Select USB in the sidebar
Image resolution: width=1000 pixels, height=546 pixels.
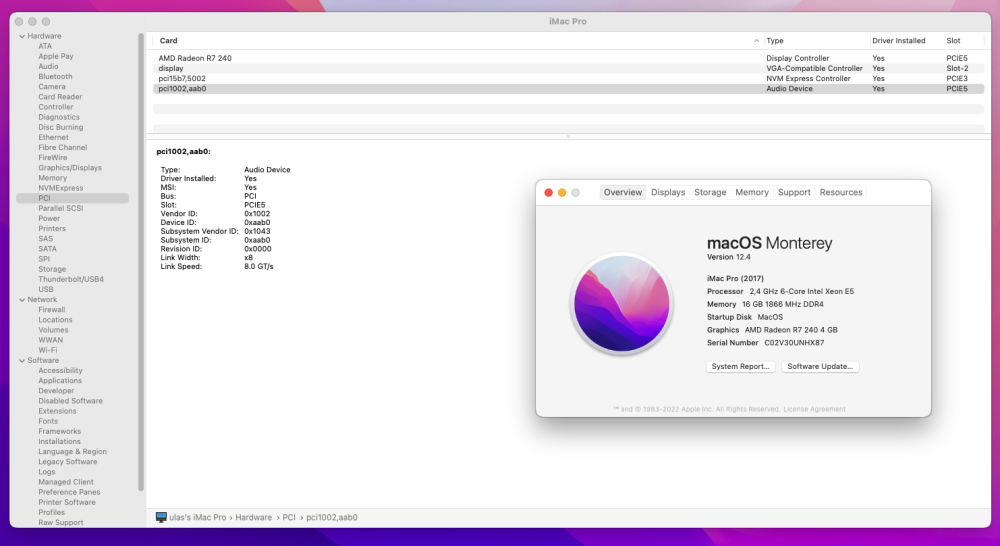click(46, 290)
